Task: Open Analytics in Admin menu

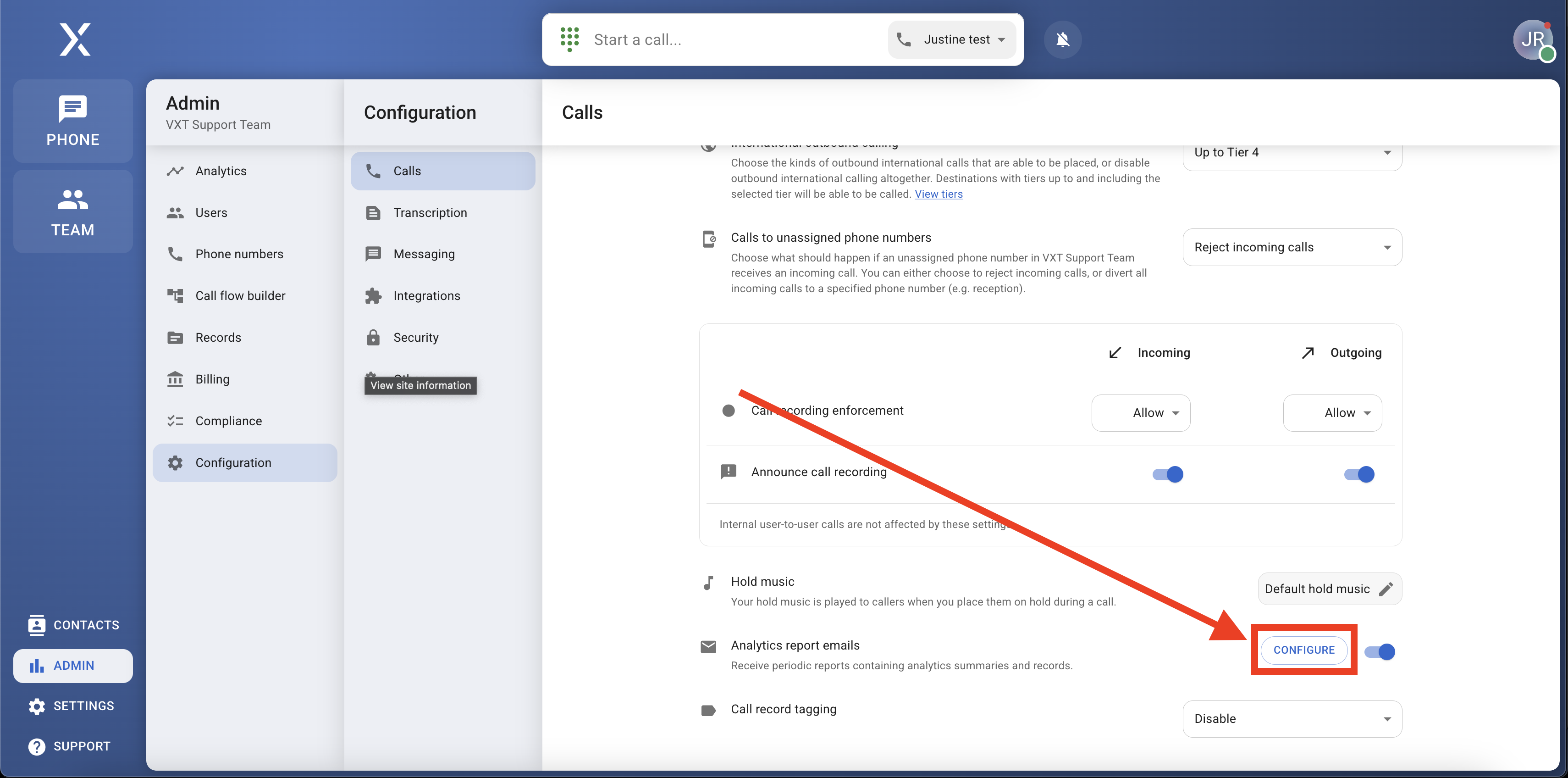Action: pyautogui.click(x=245, y=171)
